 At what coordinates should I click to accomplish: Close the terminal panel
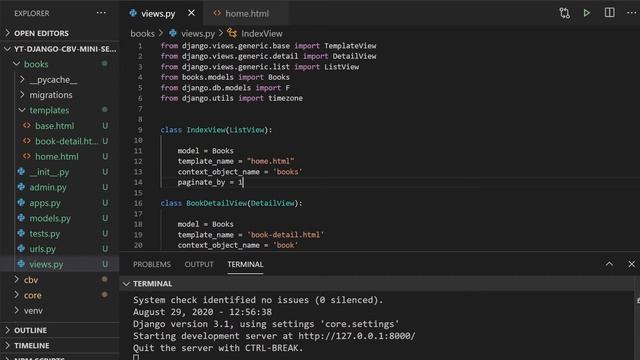pyautogui.click(x=631, y=264)
